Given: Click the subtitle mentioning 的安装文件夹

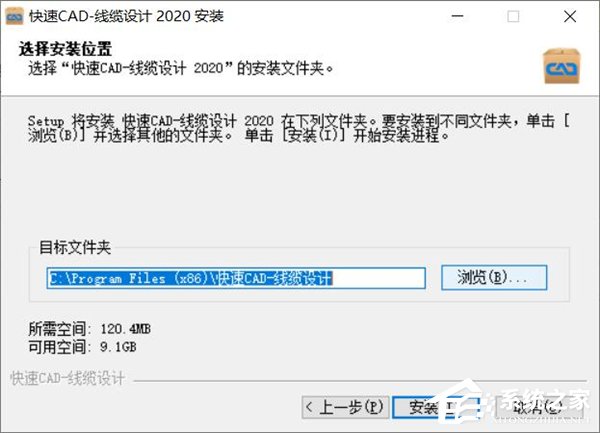Looking at the screenshot, I should point(181,68).
